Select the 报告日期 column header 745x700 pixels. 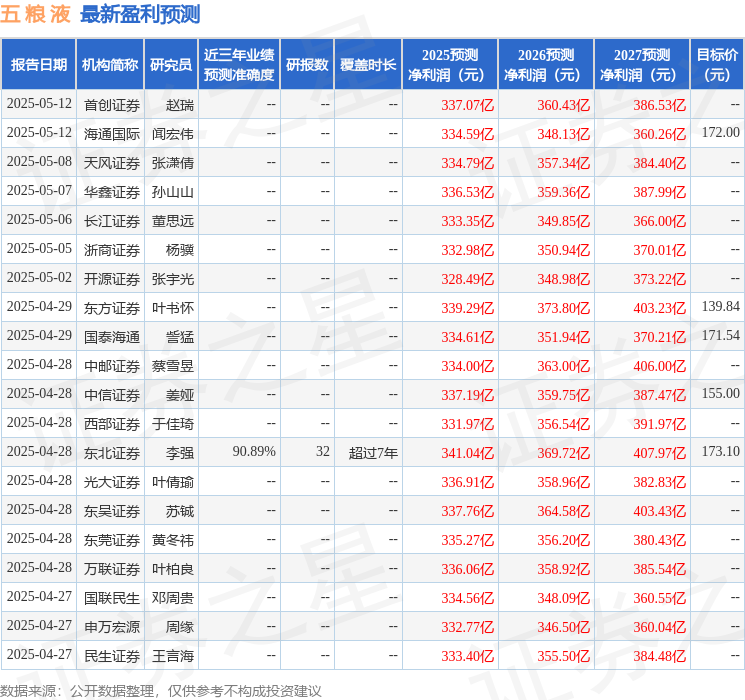38,64
